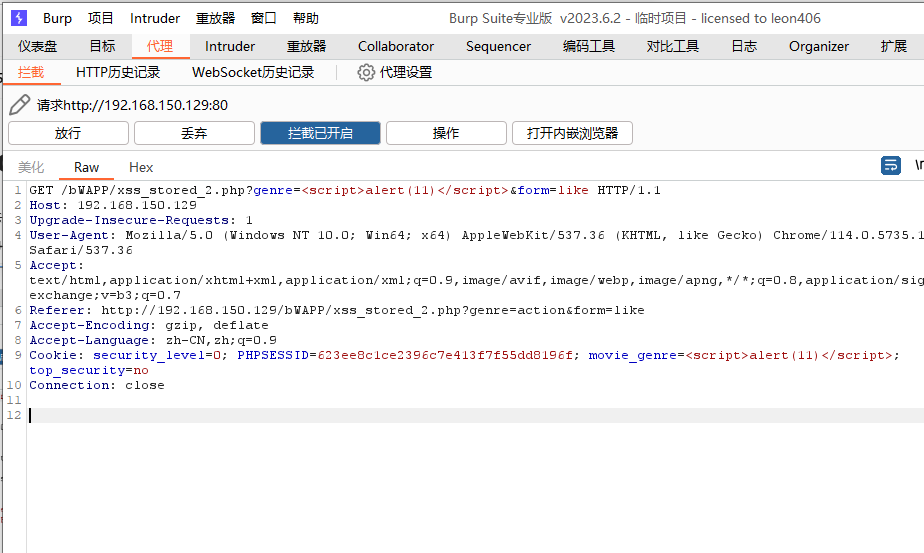Click the pencil edit target icon
This screenshot has height=553, width=924.
tap(19, 105)
